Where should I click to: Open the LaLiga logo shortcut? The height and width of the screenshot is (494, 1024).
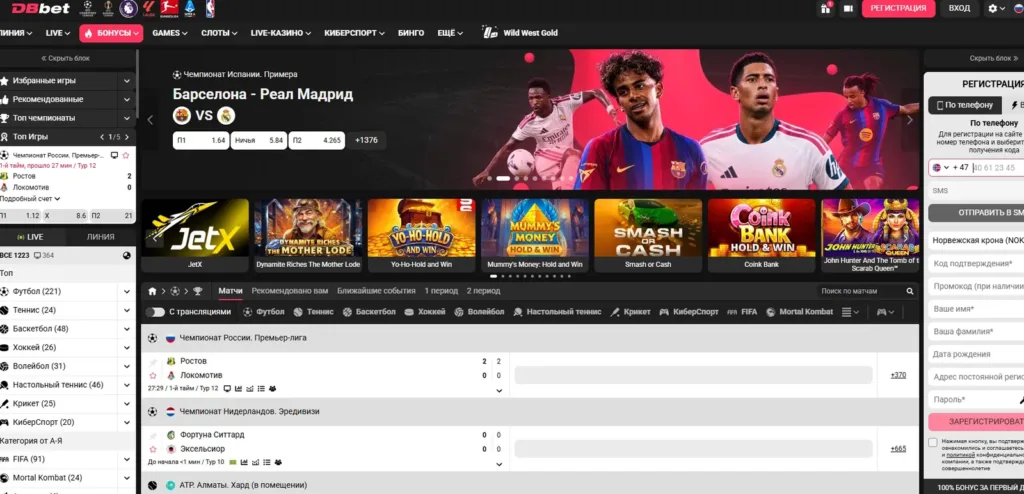[x=149, y=8]
